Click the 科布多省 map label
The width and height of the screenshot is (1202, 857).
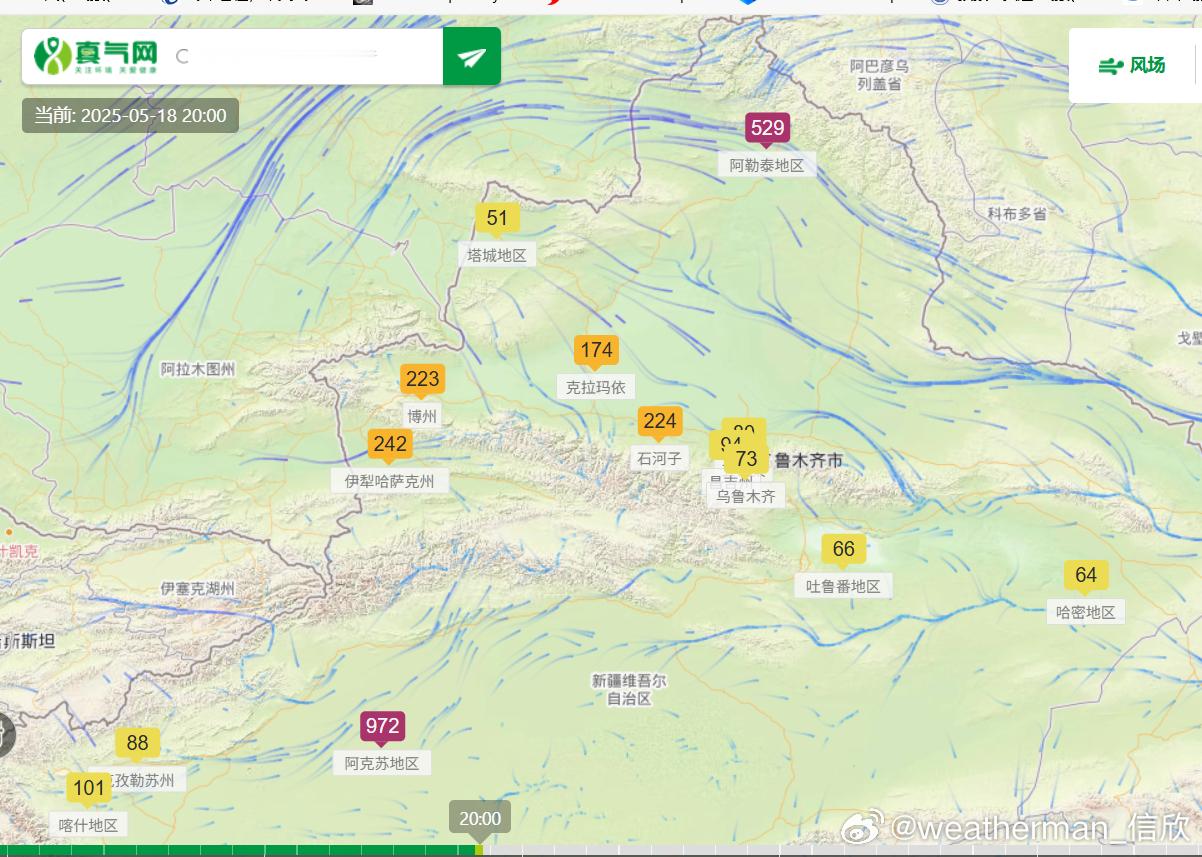pyautogui.click(x=1017, y=213)
